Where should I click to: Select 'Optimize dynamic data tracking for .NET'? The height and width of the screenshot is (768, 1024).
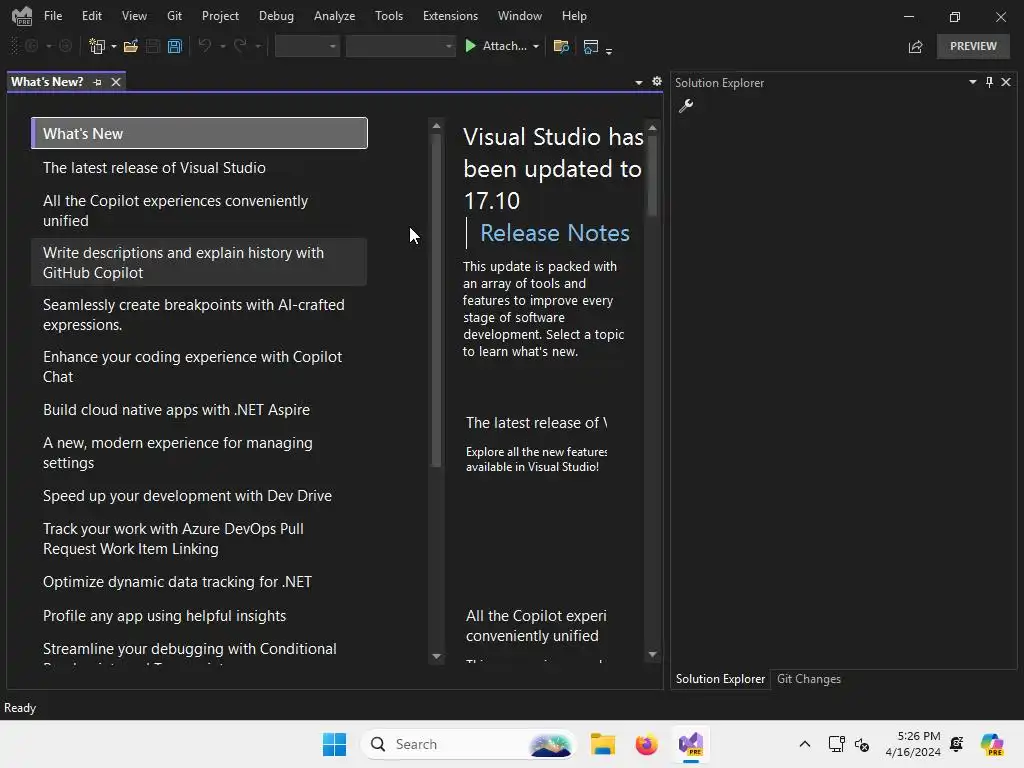click(199, 582)
